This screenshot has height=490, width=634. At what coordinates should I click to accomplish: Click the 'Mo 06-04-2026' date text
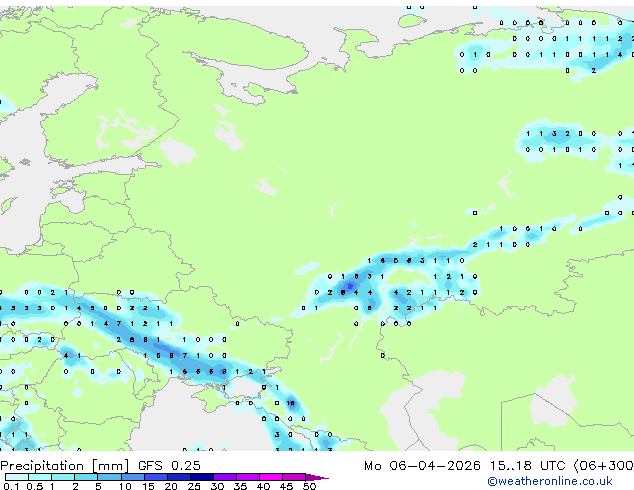pyautogui.click(x=422, y=466)
